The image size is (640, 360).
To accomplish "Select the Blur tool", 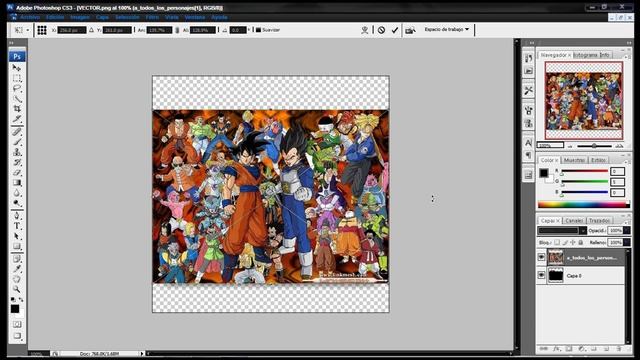I will click(x=17, y=193).
